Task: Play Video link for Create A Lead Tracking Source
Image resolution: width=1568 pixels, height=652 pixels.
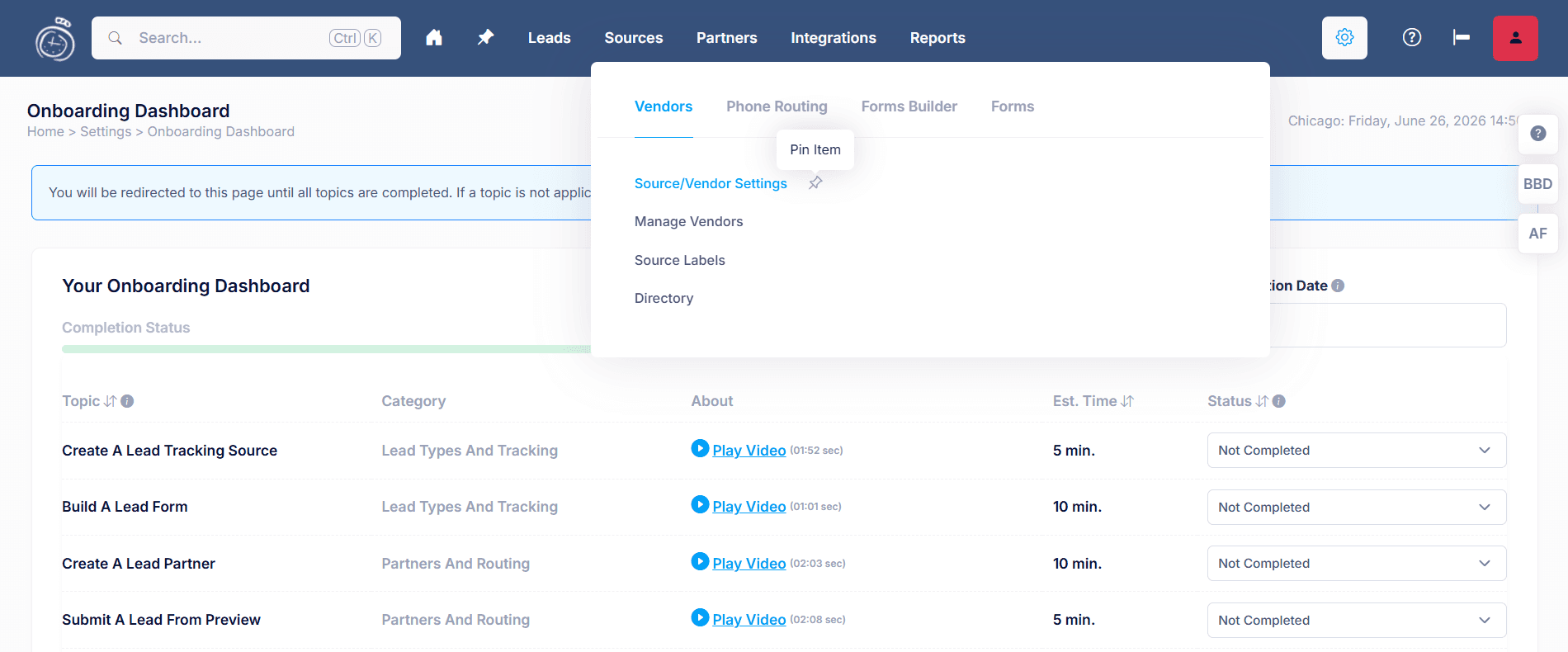Action: 749,451
